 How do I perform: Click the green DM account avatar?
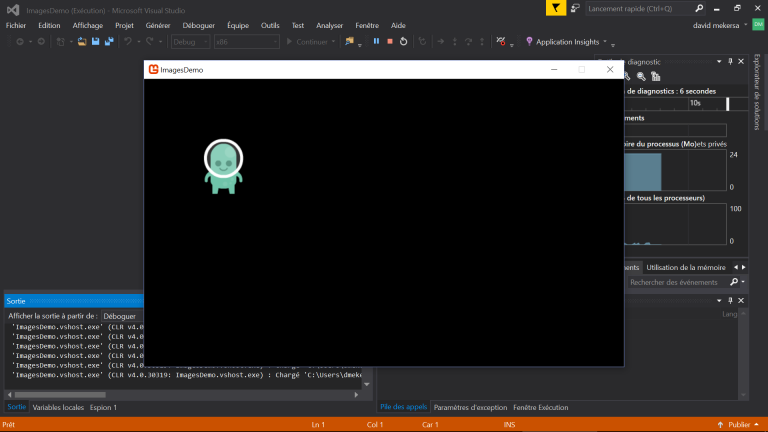(x=758, y=24)
